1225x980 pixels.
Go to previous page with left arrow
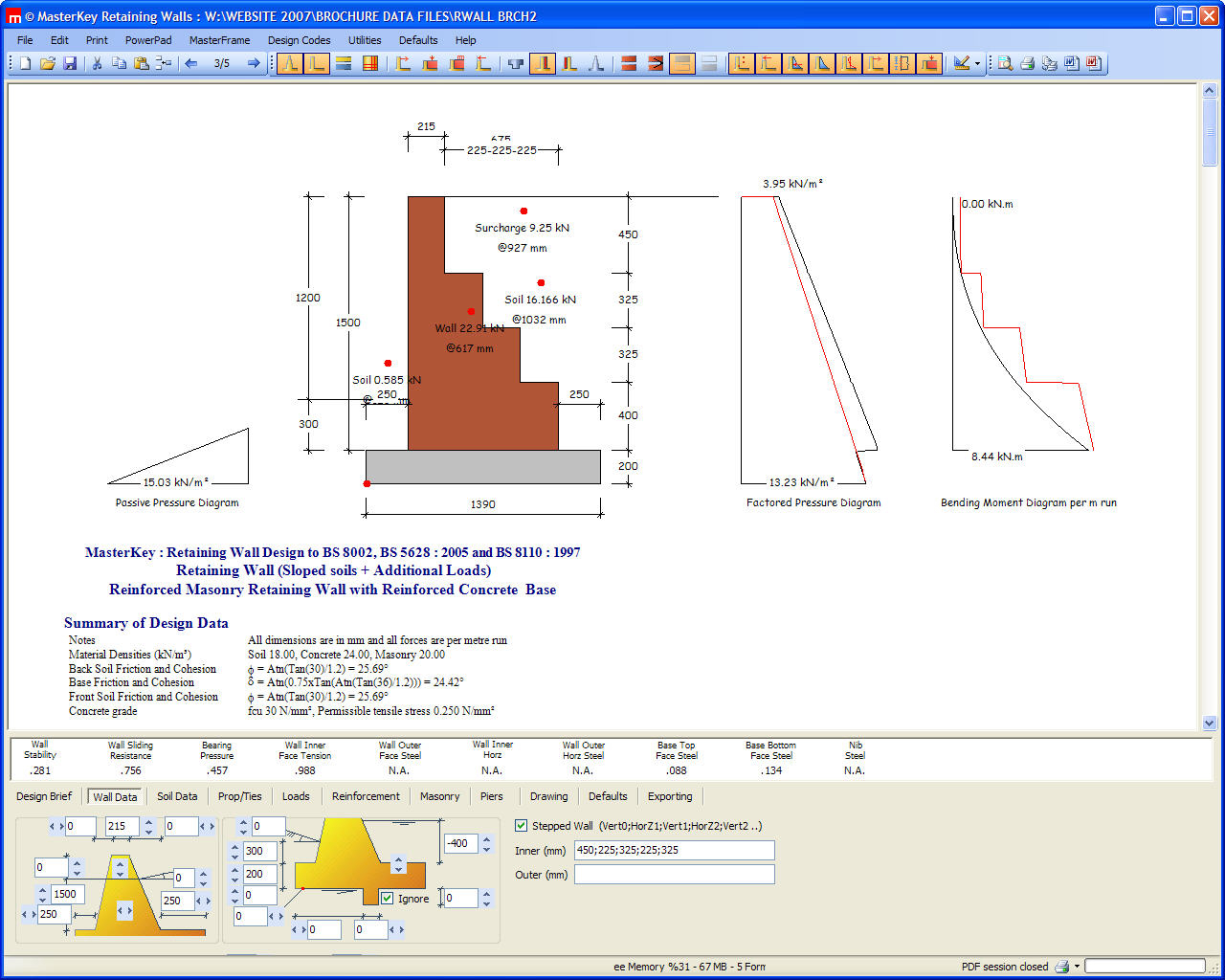point(190,63)
